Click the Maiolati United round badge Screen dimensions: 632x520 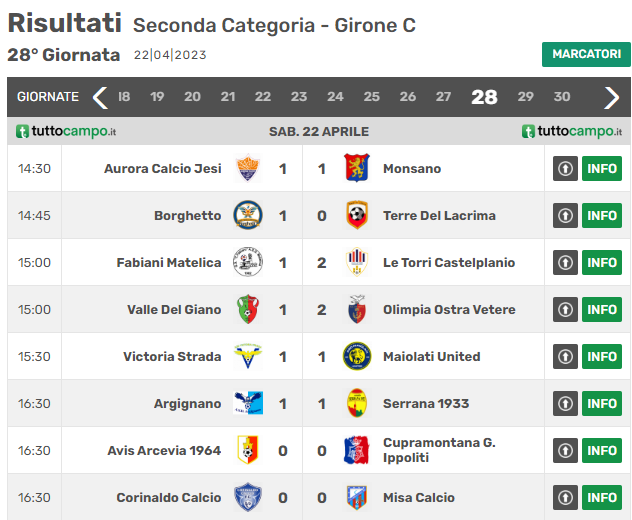coord(357,356)
